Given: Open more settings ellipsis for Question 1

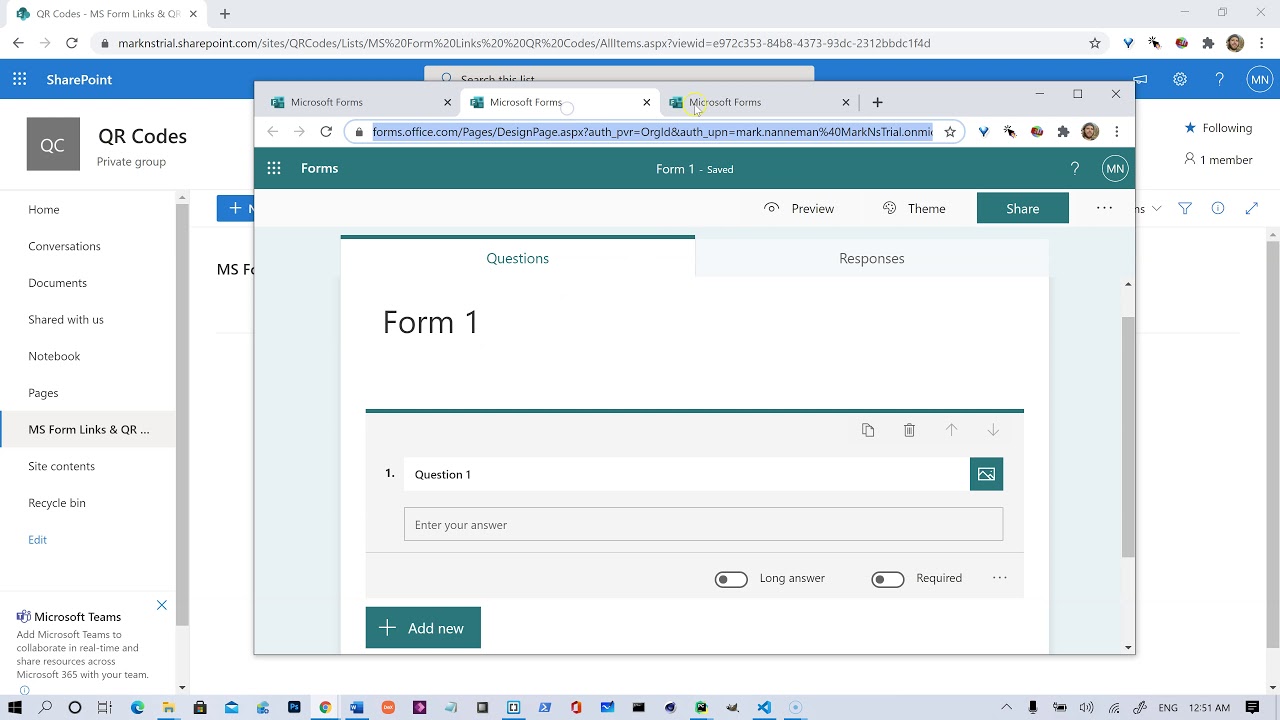Looking at the screenshot, I should click(x=999, y=578).
